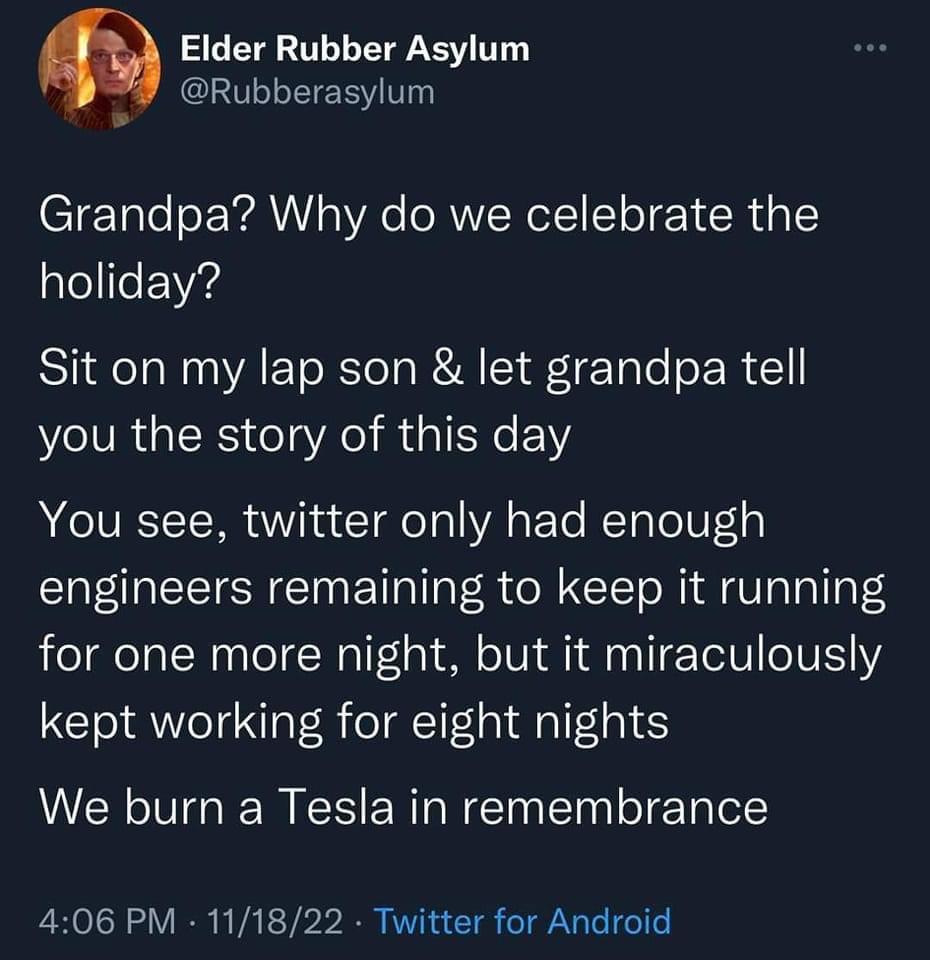Click the line "kept working for eight nights"

(x=353, y=723)
